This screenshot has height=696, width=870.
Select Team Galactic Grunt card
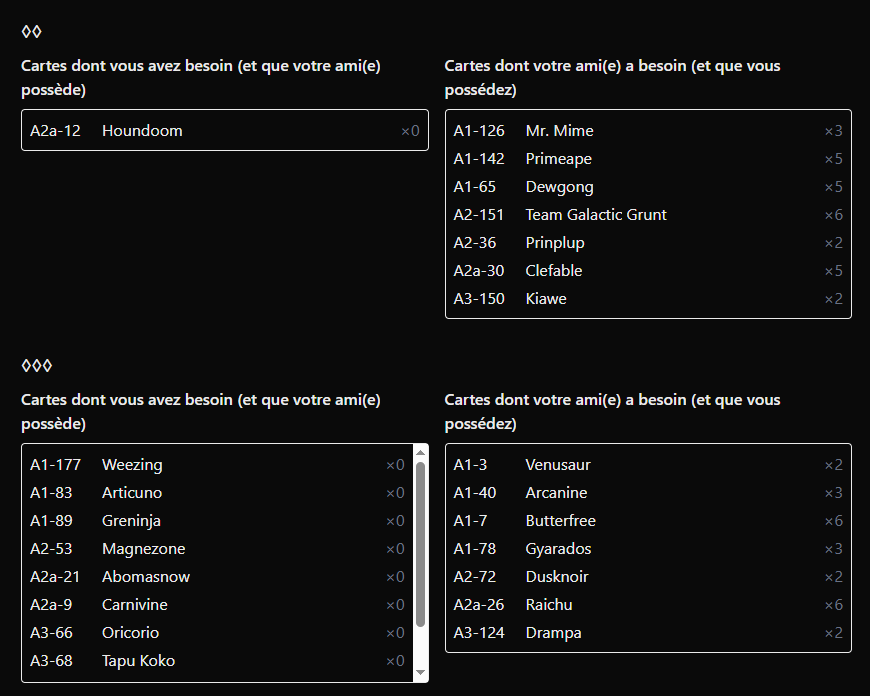(x=647, y=215)
